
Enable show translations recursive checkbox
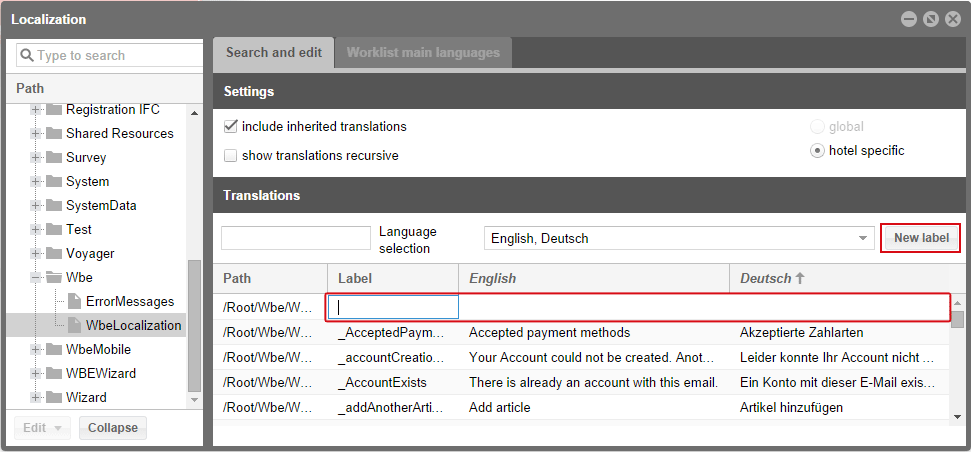[x=231, y=156]
